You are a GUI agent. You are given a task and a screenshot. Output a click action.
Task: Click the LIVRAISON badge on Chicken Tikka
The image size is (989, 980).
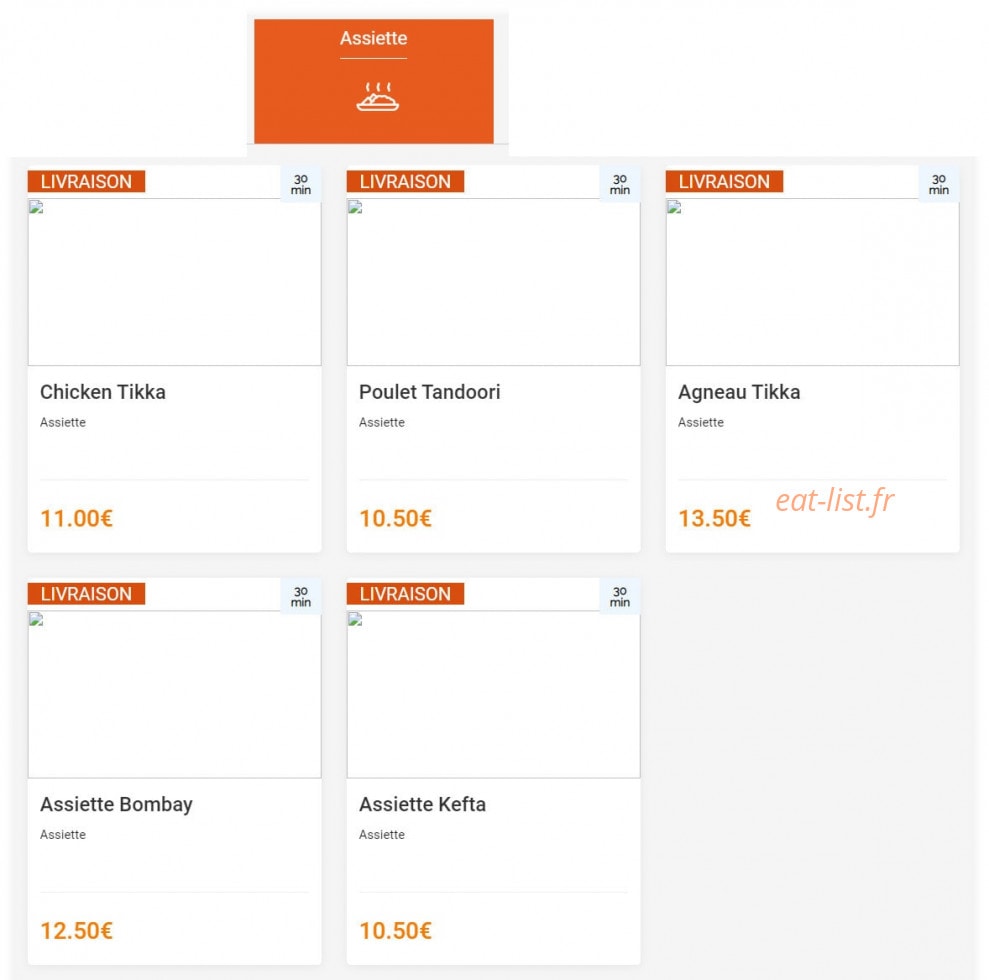pyautogui.click(x=86, y=181)
